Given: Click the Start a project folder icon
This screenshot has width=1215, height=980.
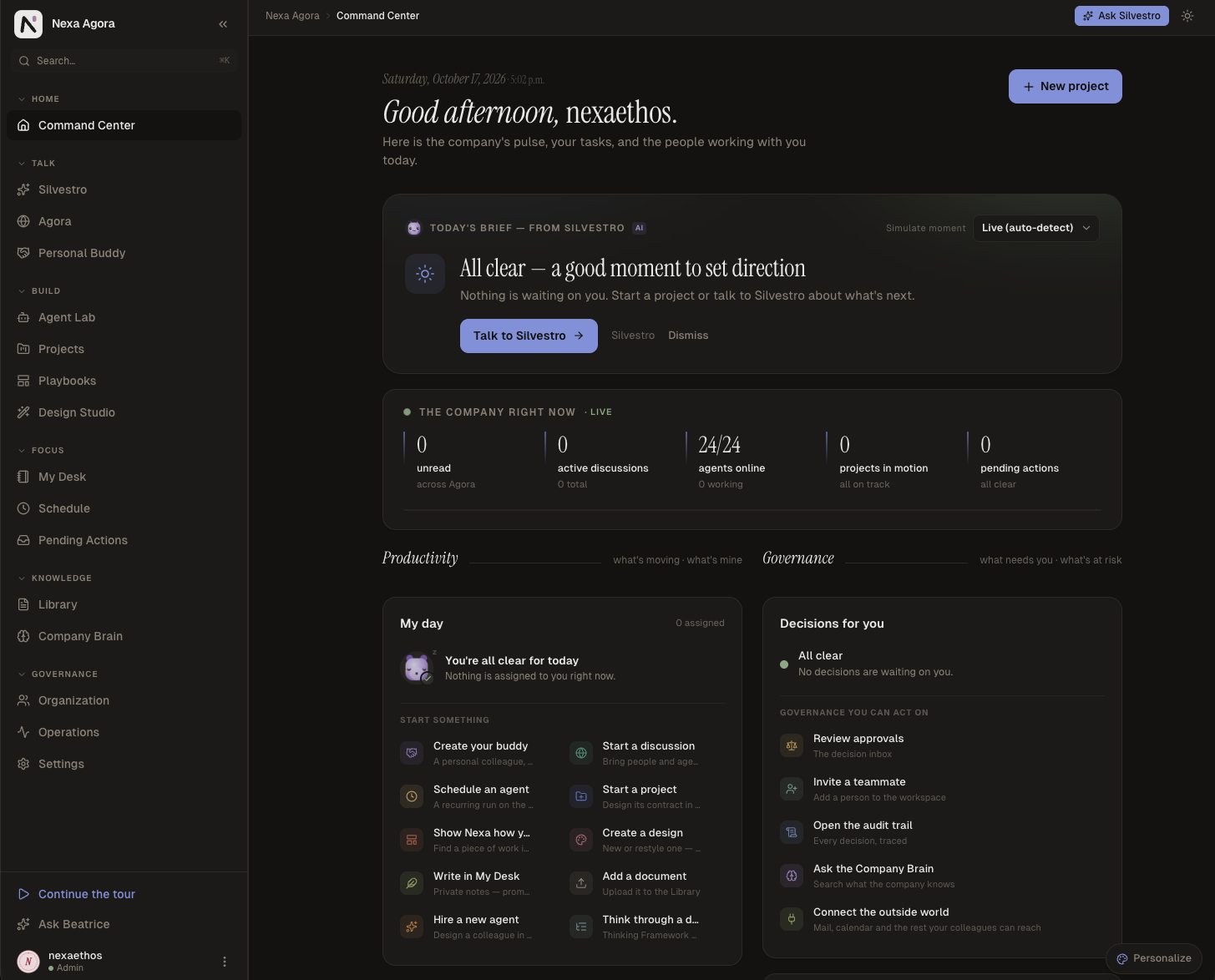Looking at the screenshot, I should click(581, 796).
